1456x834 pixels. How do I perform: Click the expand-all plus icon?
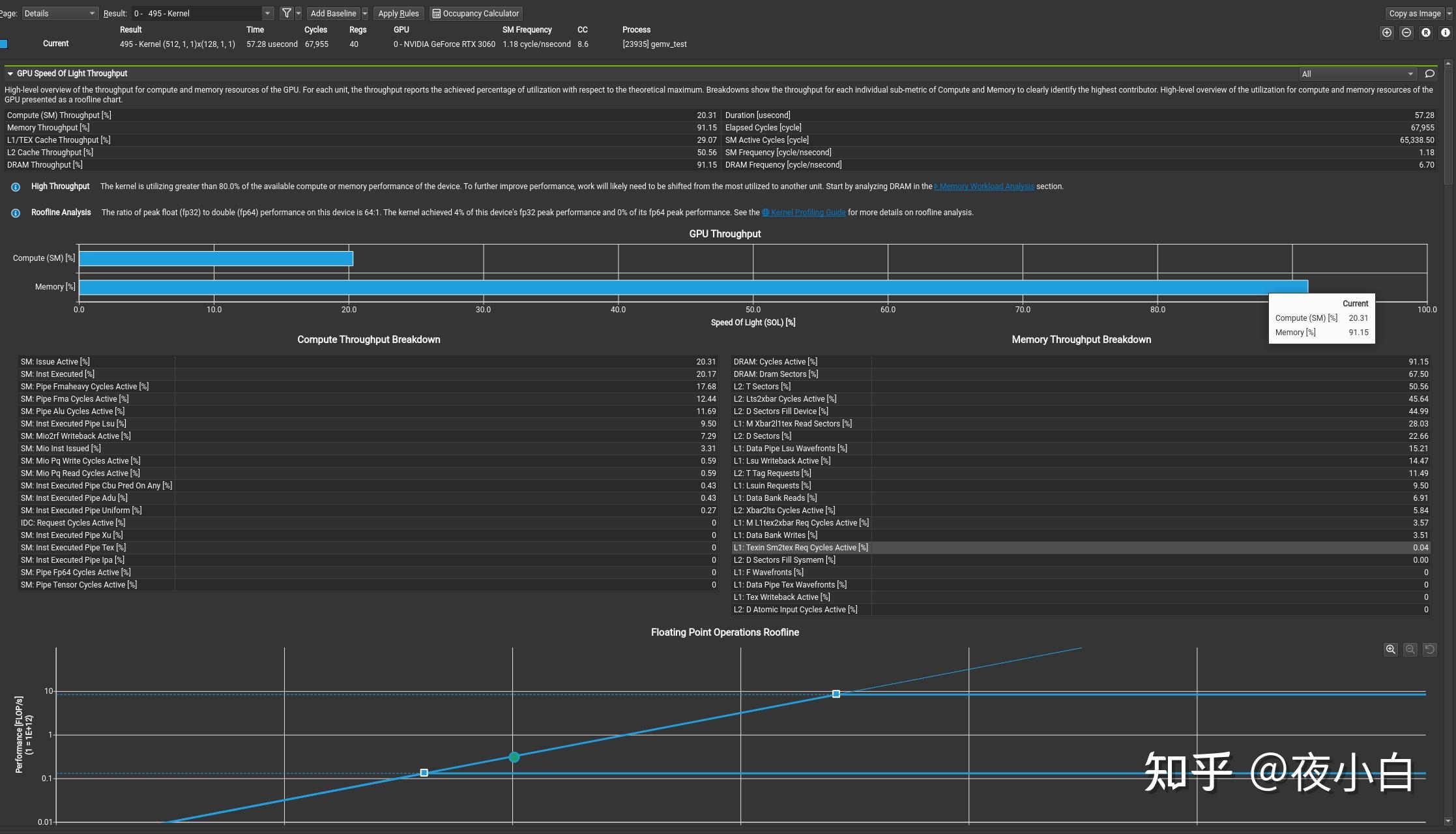click(1386, 33)
